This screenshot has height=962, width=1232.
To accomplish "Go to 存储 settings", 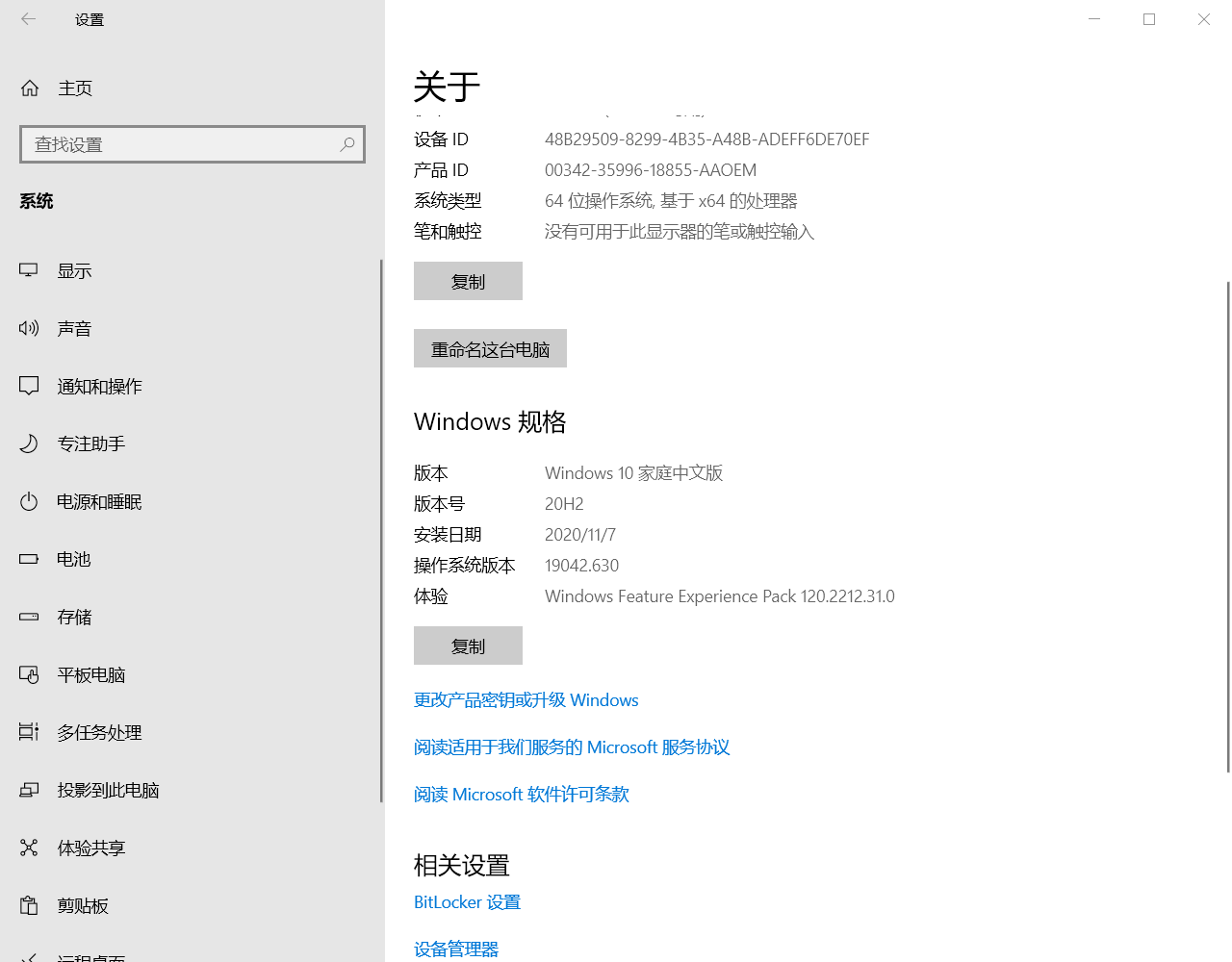I will pos(74,617).
